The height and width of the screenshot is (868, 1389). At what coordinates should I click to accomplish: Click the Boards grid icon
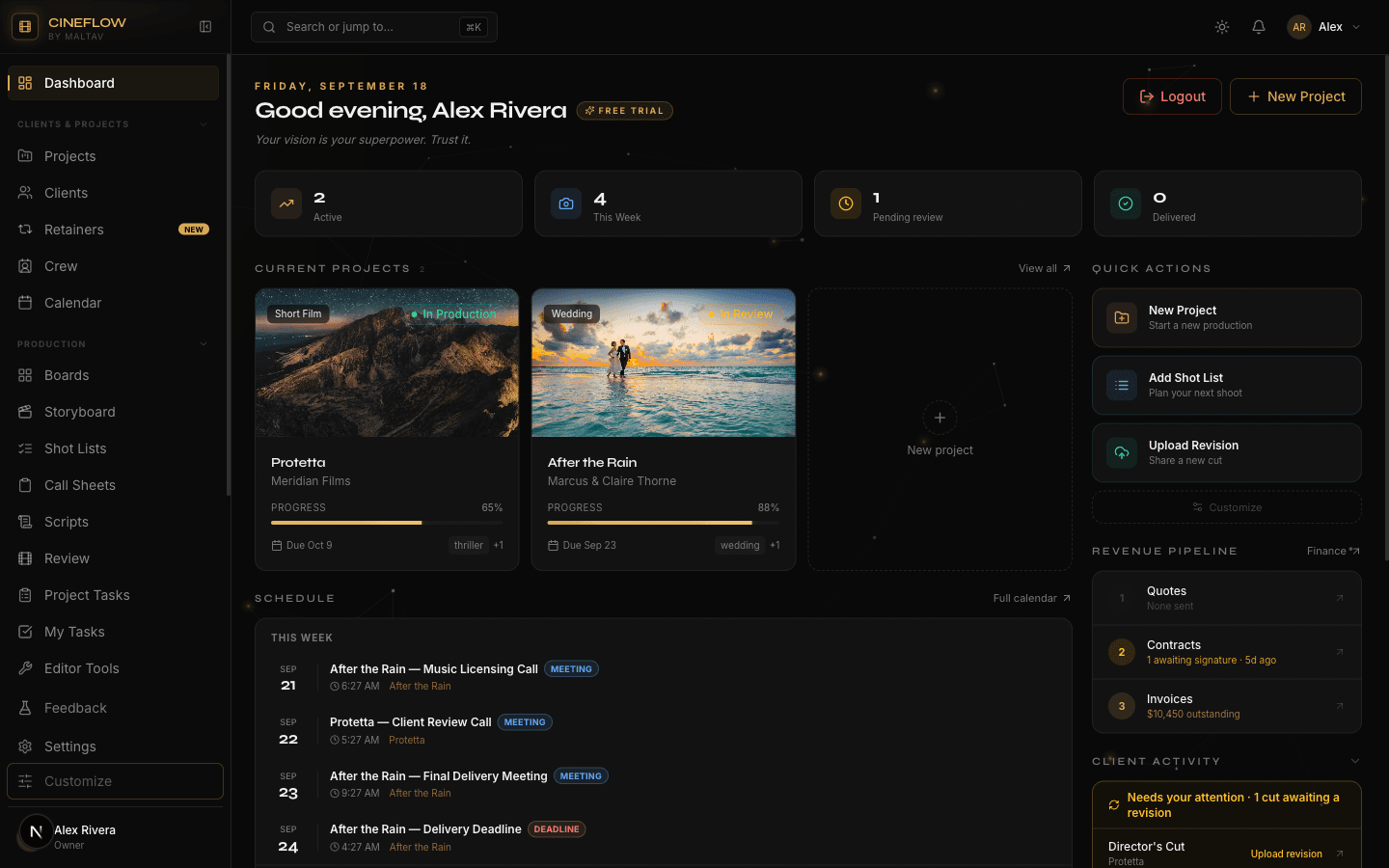[x=25, y=375]
